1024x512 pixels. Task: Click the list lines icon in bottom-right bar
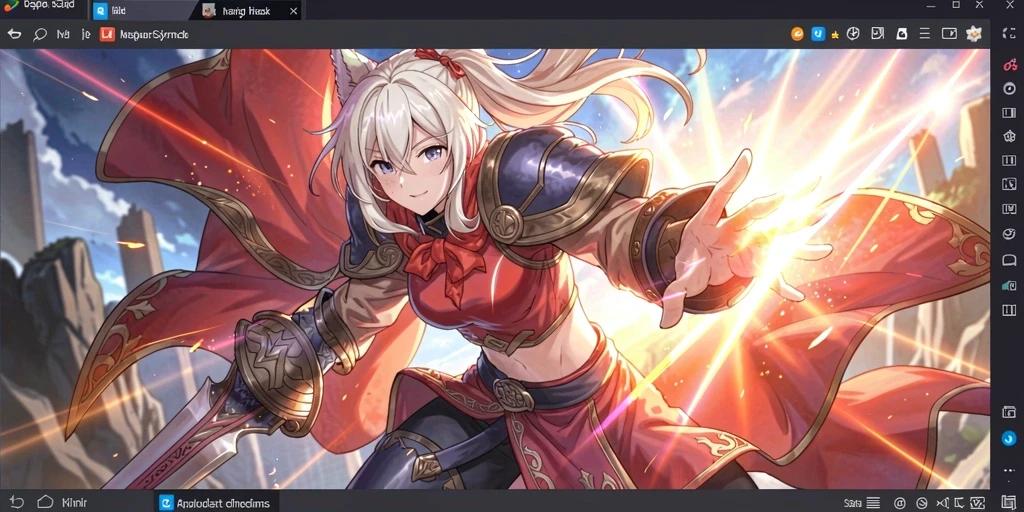(x=873, y=503)
